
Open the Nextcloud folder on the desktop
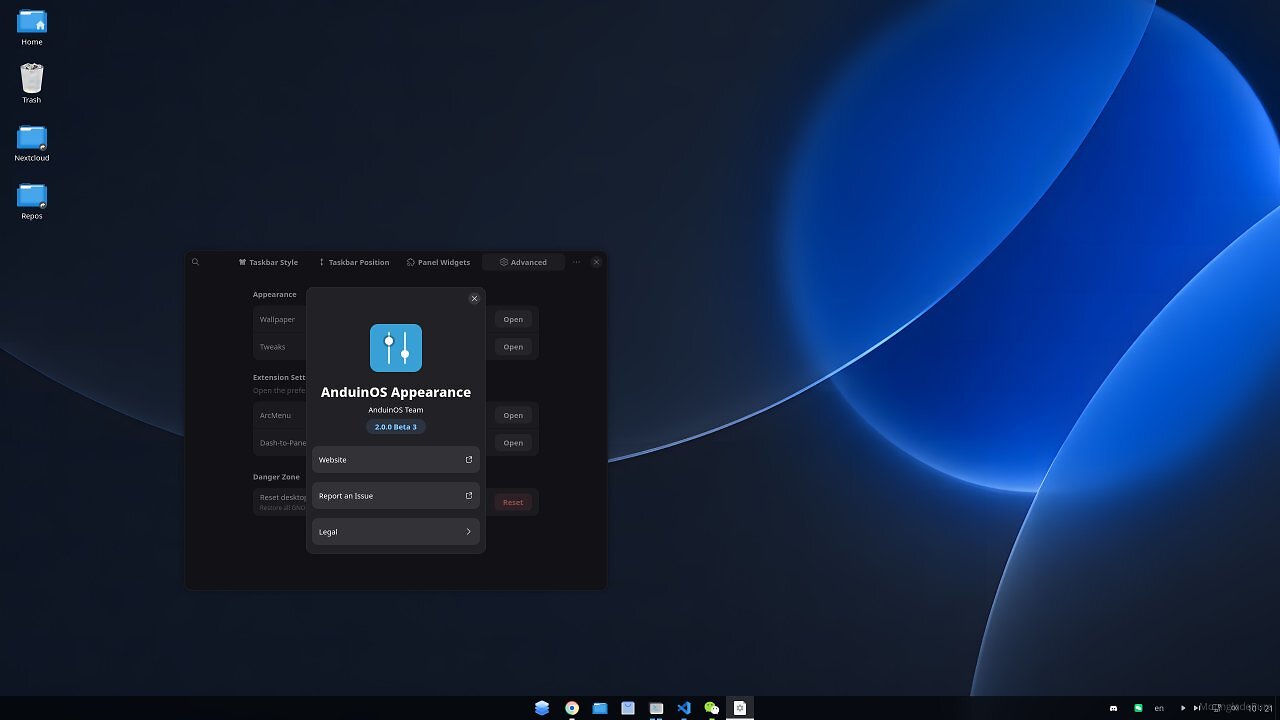click(x=32, y=143)
